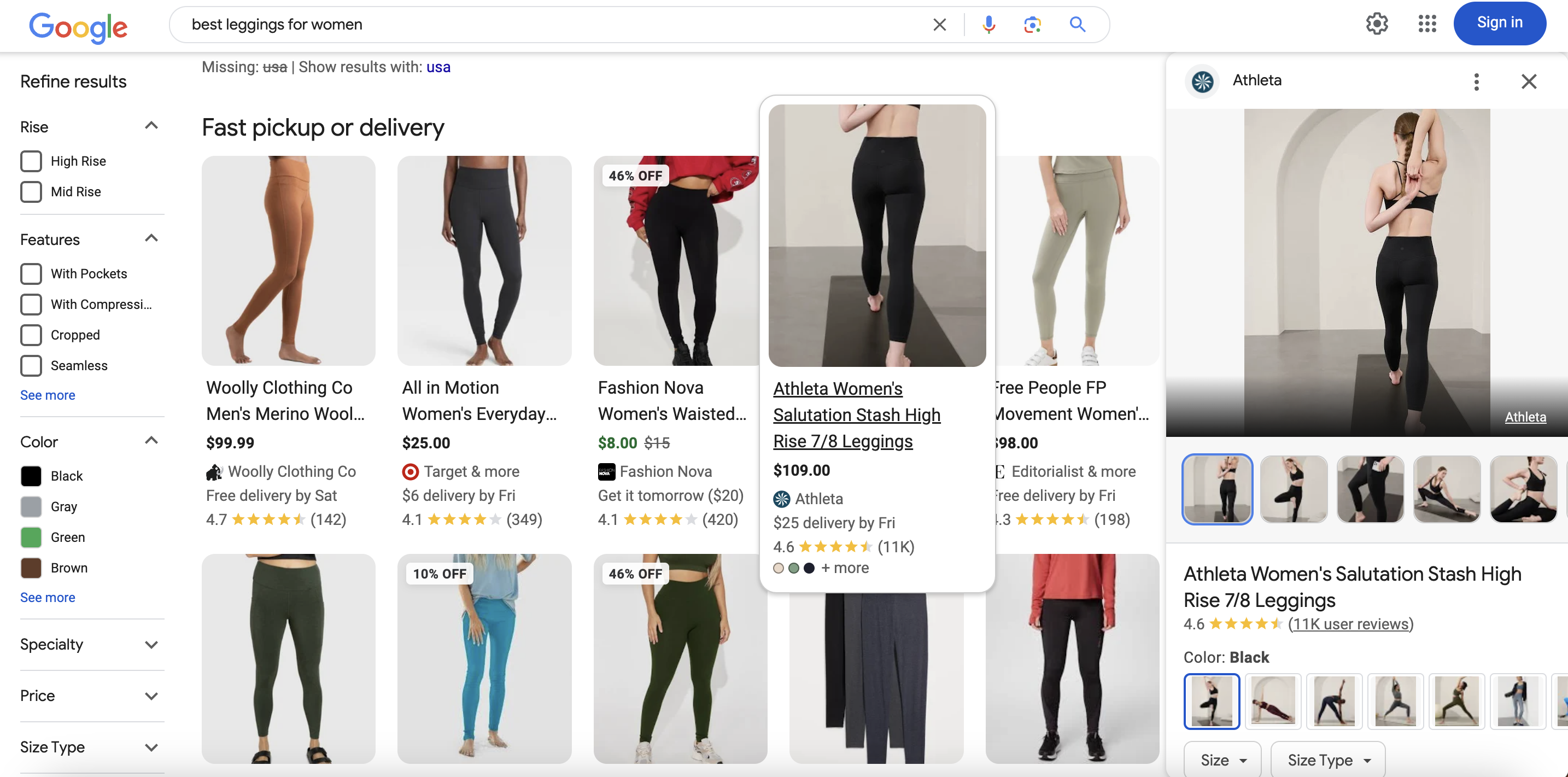Select third photo thumbnail in the product panel

[1370, 489]
